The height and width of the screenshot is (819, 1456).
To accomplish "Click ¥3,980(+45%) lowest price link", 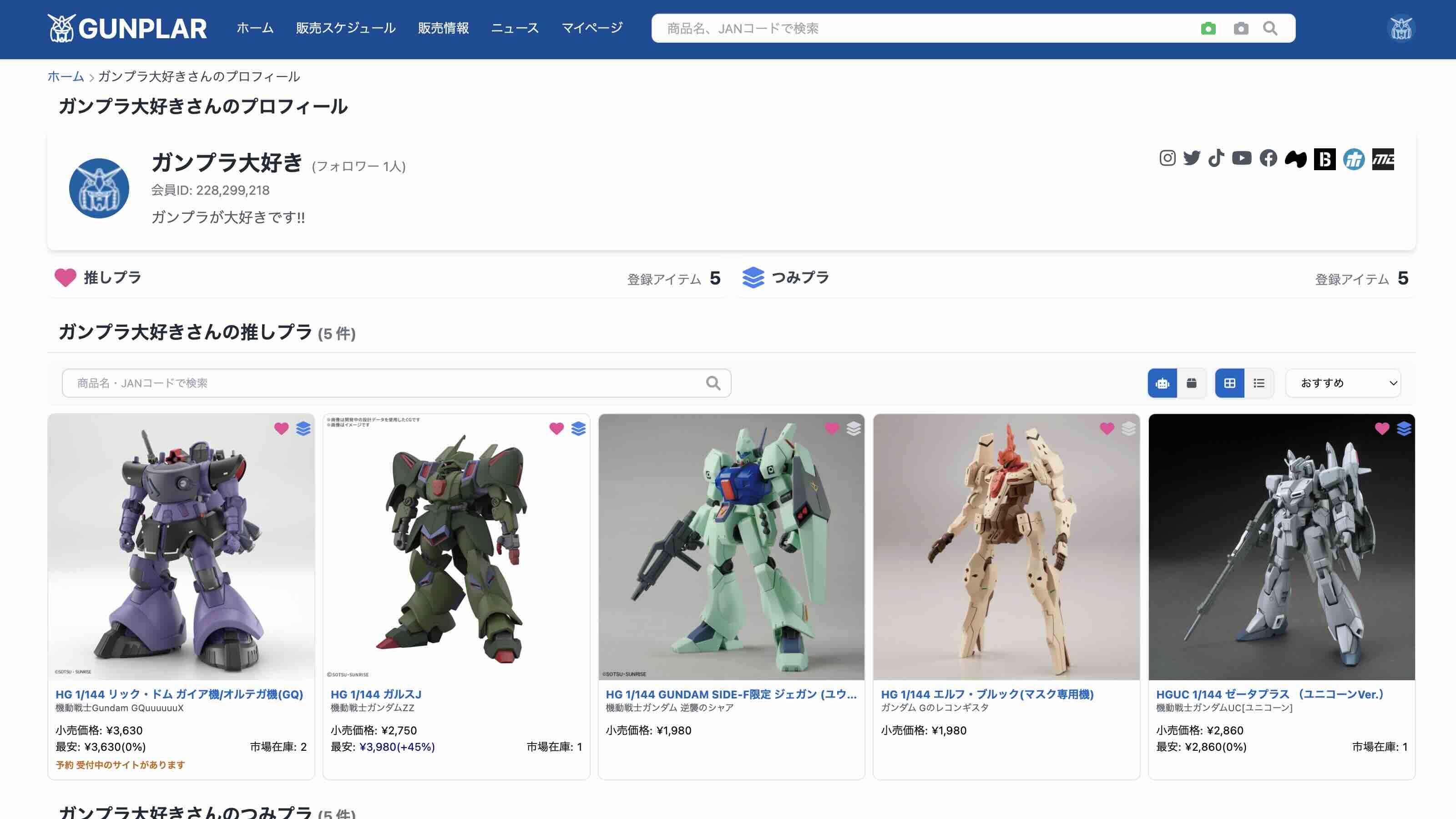I will [397, 747].
